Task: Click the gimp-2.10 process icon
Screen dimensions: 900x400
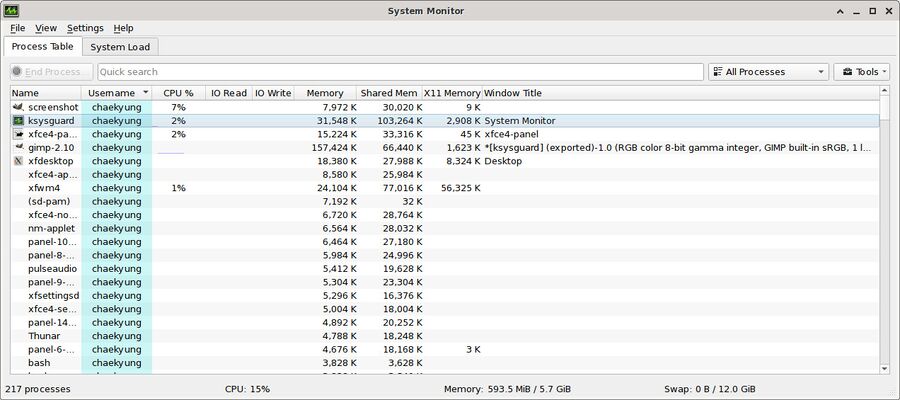Action: (x=18, y=148)
